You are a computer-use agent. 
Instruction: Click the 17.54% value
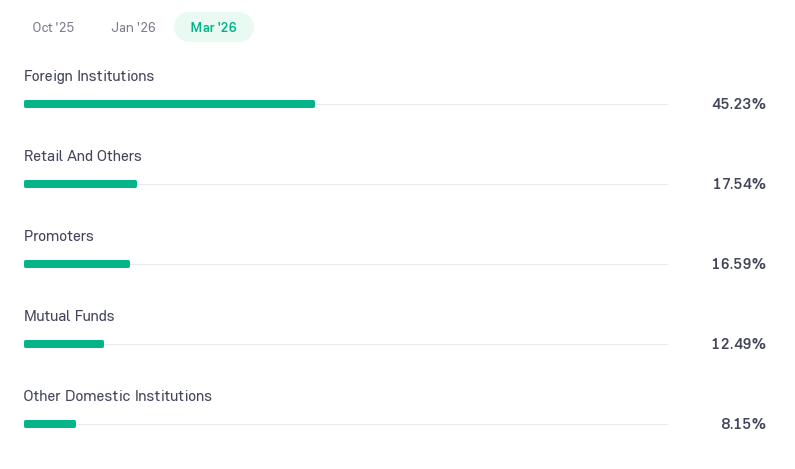(739, 184)
